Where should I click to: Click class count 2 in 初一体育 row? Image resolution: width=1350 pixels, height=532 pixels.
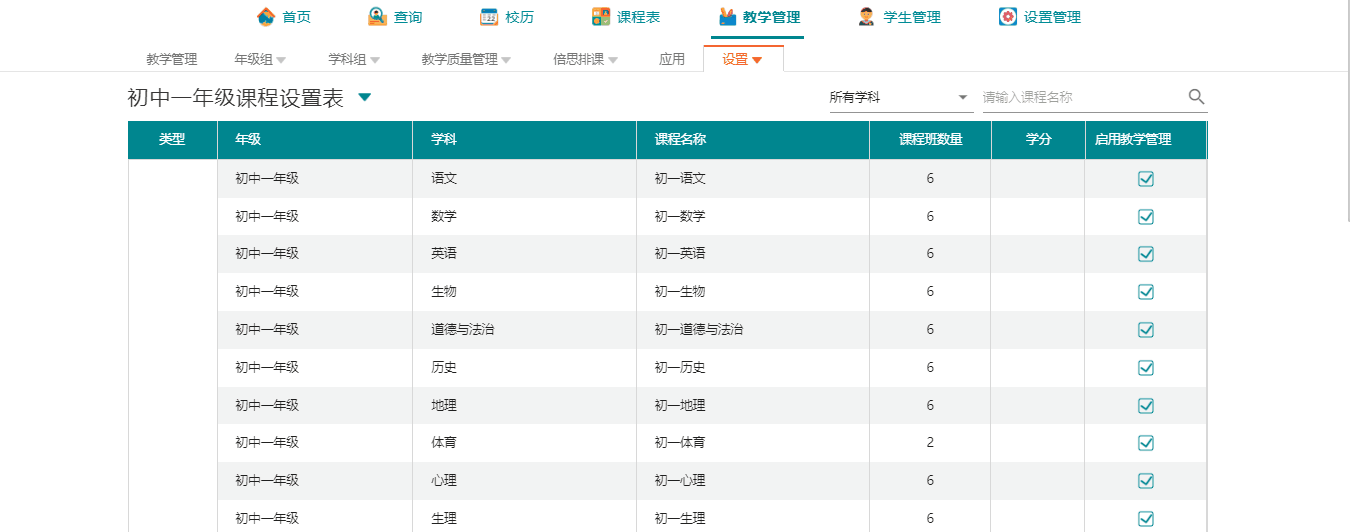(930, 443)
